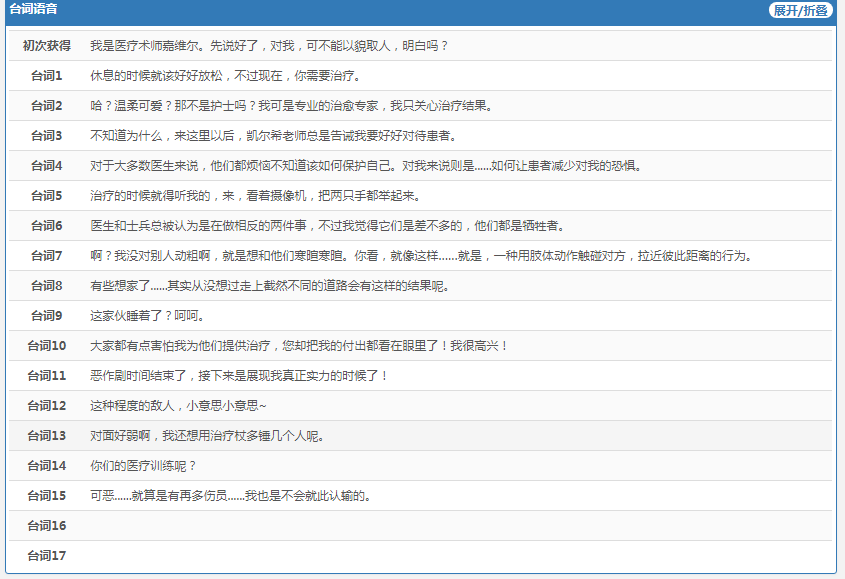Click the empty 台词16 row label
845x579 pixels.
[46, 526]
